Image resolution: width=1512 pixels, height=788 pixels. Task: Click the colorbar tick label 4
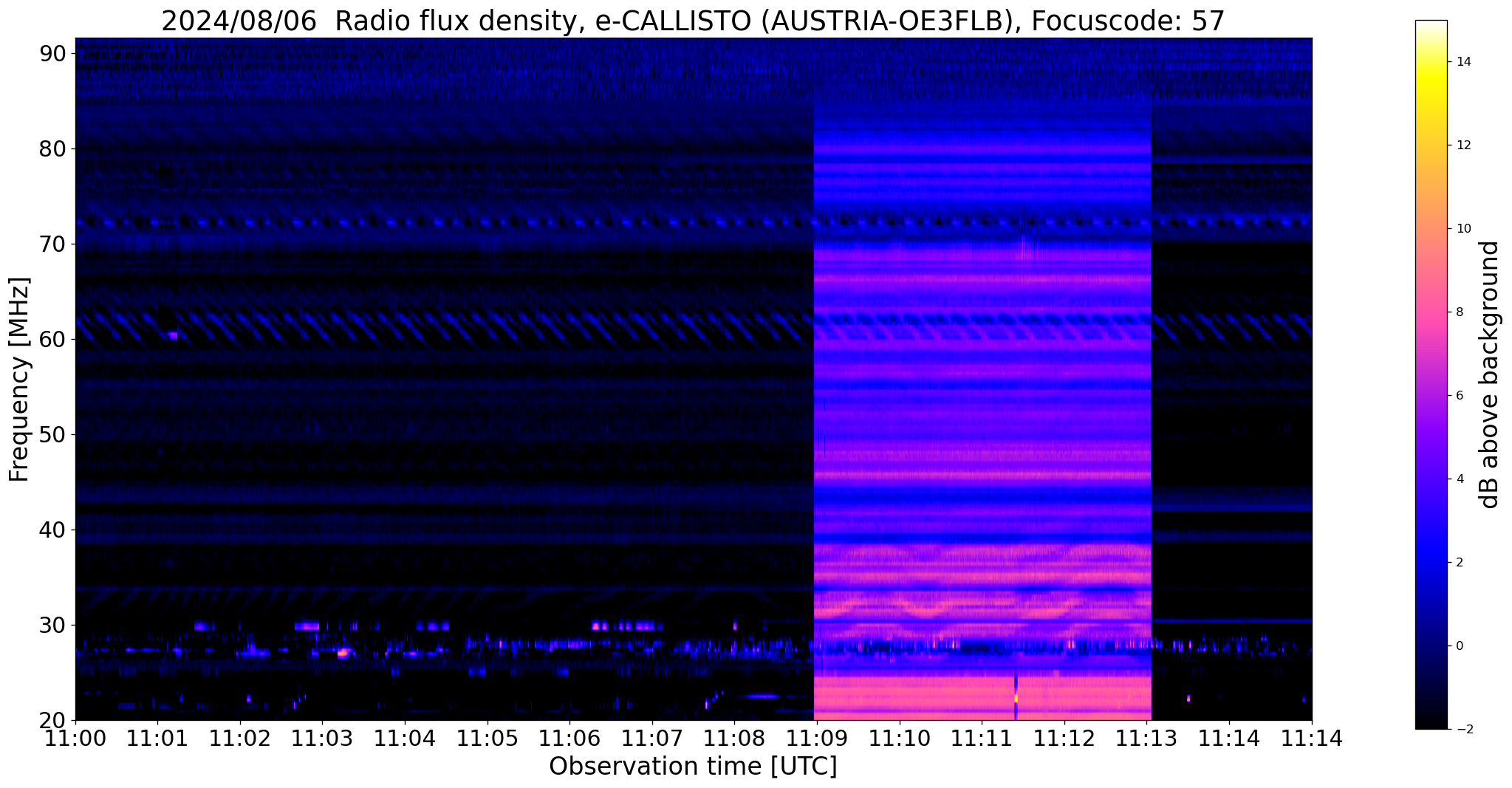point(1460,479)
